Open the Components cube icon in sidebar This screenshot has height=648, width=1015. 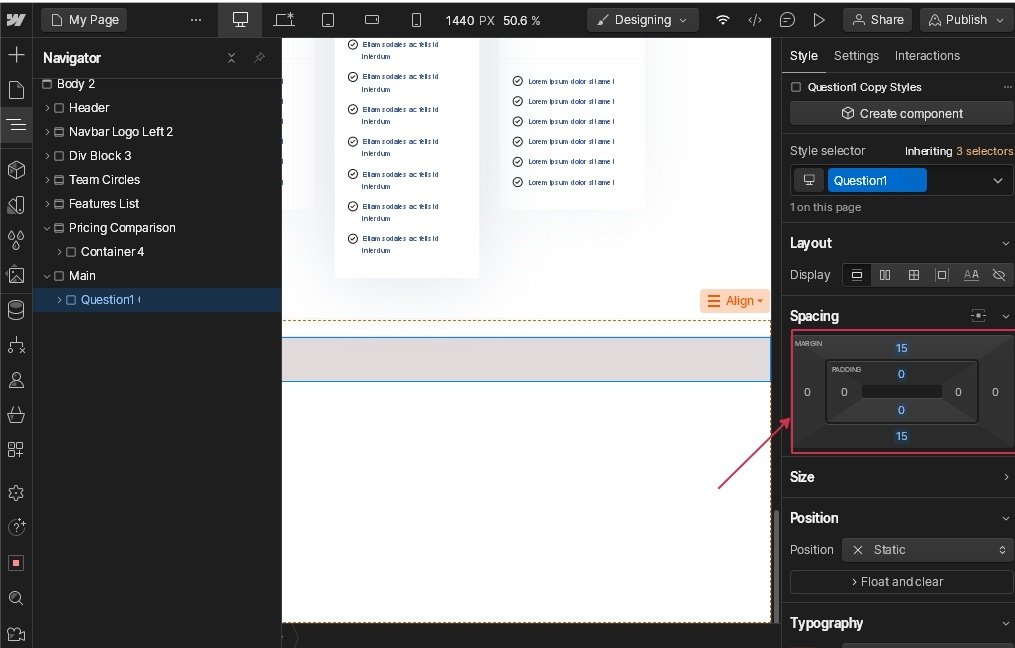[16, 170]
